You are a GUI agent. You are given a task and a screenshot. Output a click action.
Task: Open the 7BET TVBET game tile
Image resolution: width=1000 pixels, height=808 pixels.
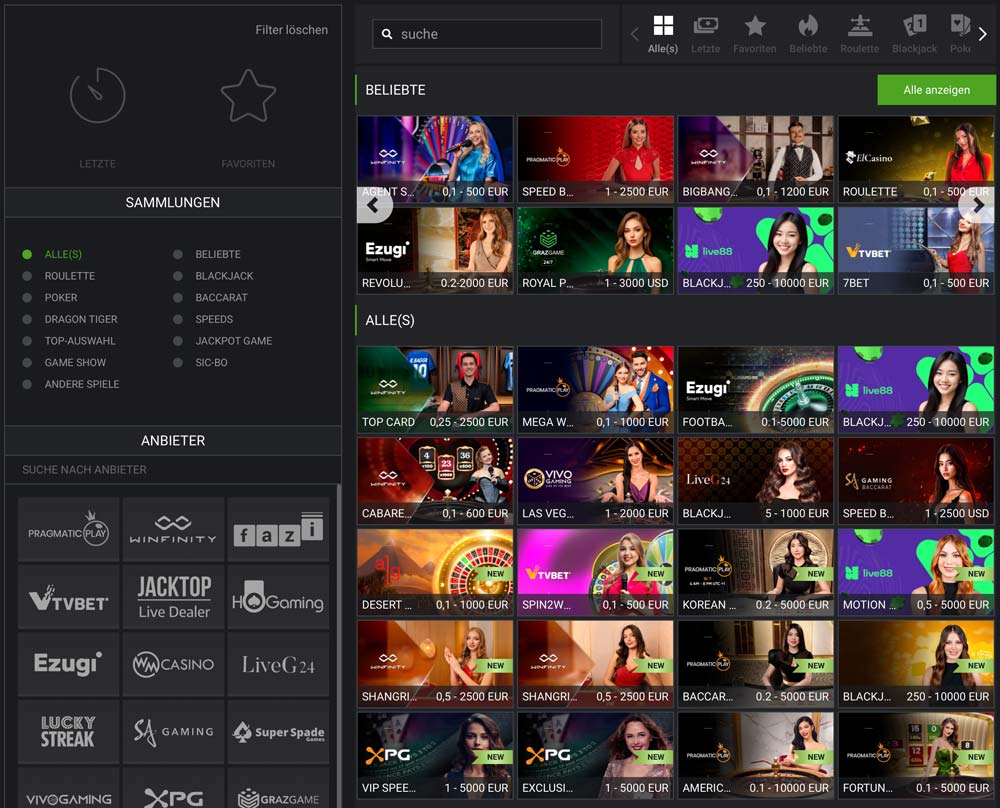tap(916, 251)
